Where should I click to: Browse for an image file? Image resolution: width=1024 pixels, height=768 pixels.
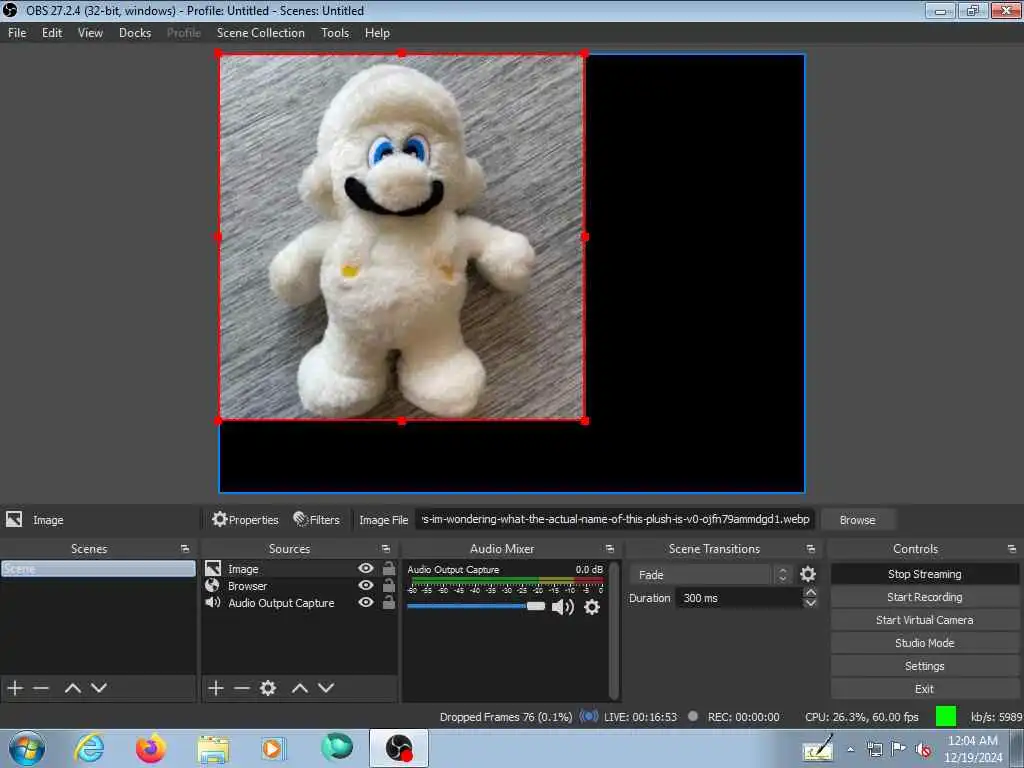[x=857, y=520]
